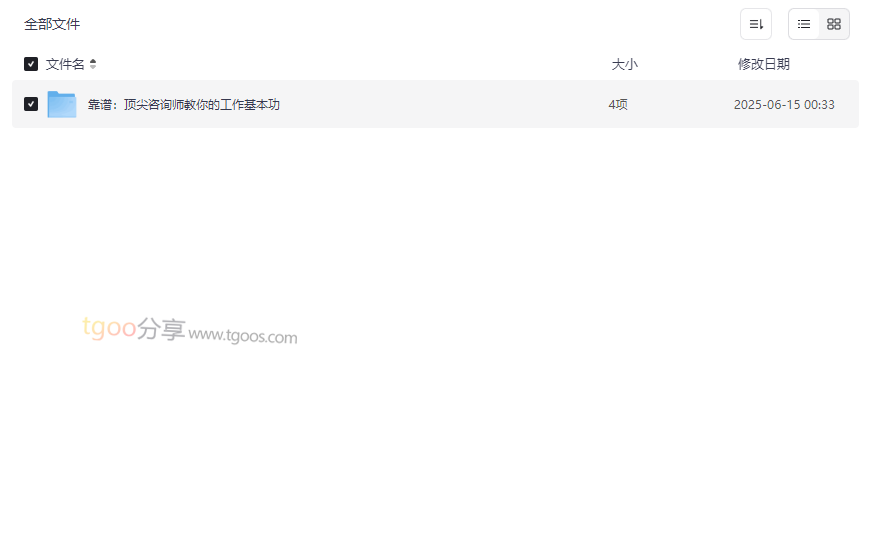The height and width of the screenshot is (538, 874).
Task: Sort files by 文件名 column header
Action: tap(65, 64)
